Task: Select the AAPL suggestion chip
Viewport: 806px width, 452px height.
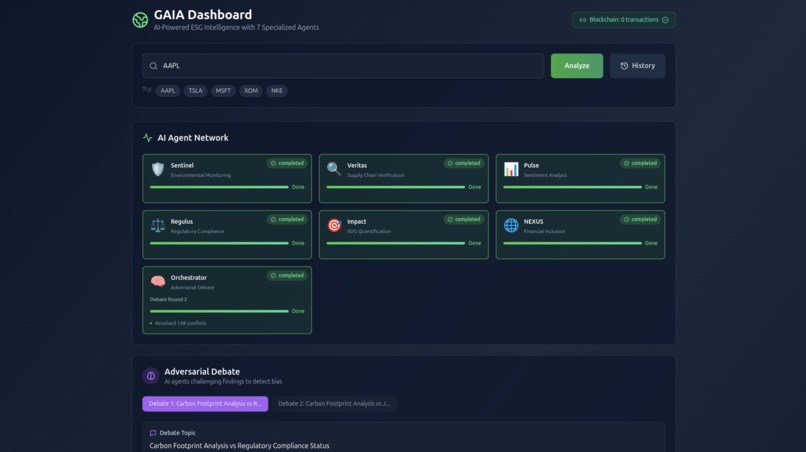Action: click(168, 91)
